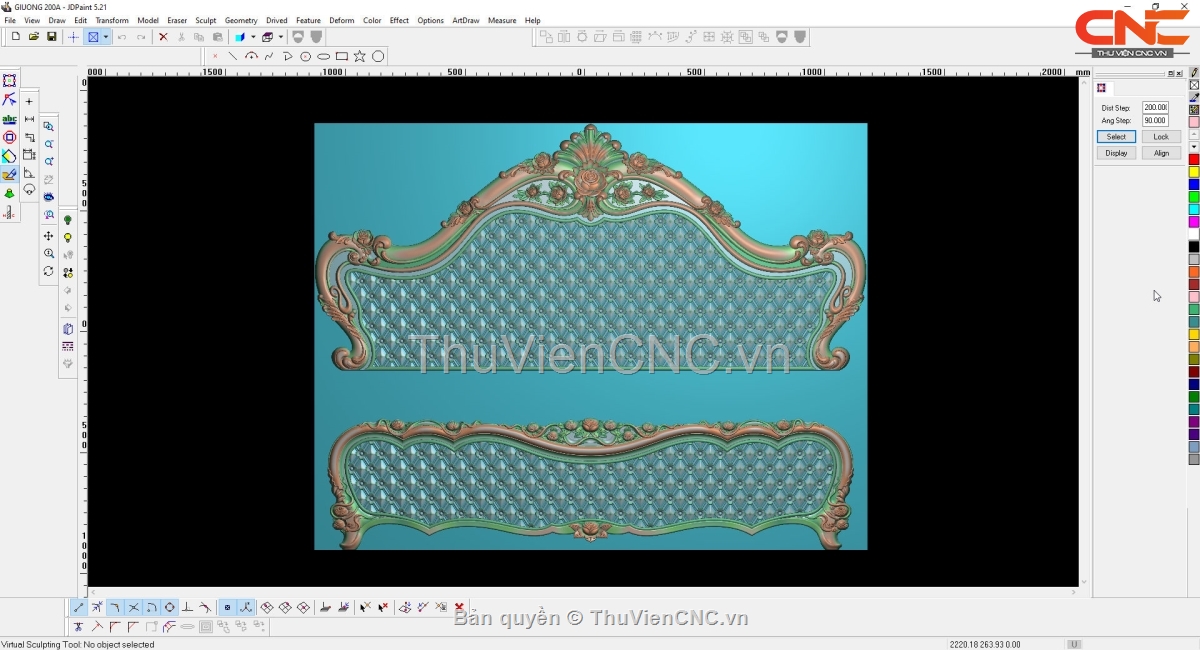This screenshot has height=650, width=1200.
Task: Expand the wireframe box display dropdown
Action: coord(281,37)
